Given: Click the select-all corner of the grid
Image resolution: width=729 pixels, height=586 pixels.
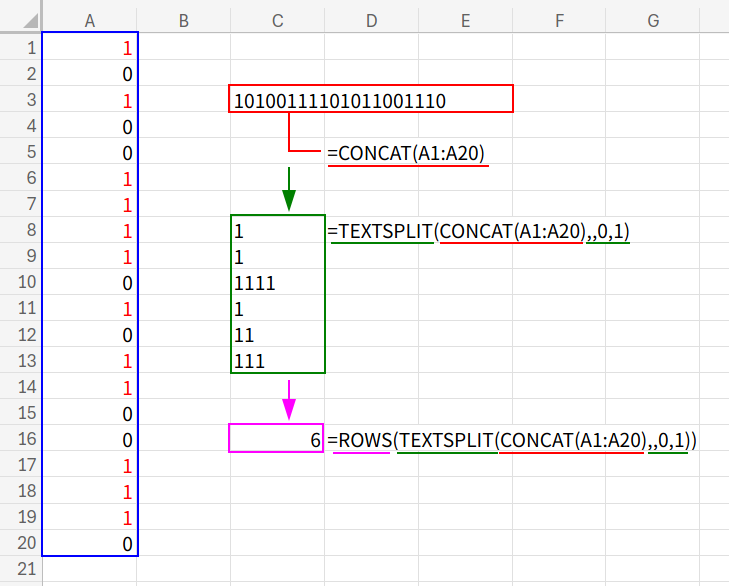Looking at the screenshot, I should (x=20, y=18).
